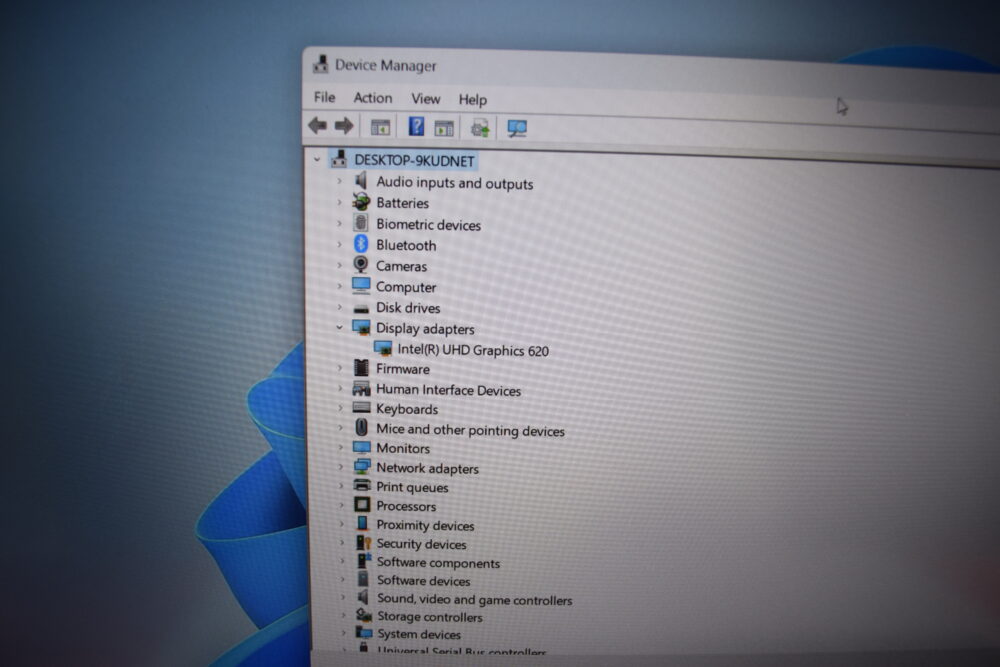Click the Disk drives icon

coord(361,309)
